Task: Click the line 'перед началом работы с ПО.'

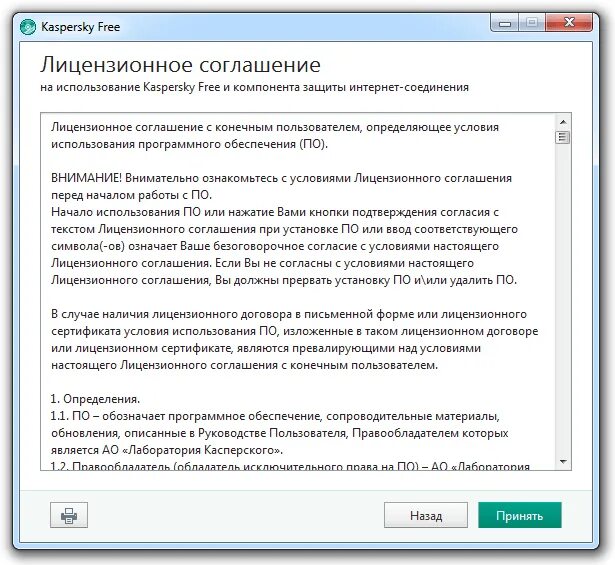Action: (x=131, y=195)
